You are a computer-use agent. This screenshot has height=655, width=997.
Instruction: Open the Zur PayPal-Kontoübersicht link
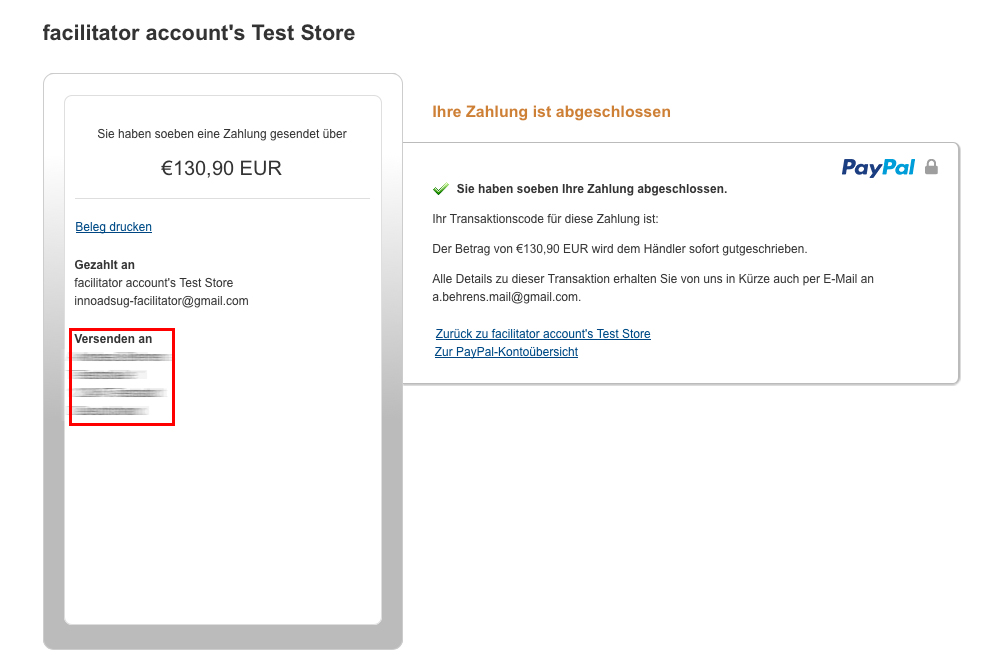pos(506,352)
